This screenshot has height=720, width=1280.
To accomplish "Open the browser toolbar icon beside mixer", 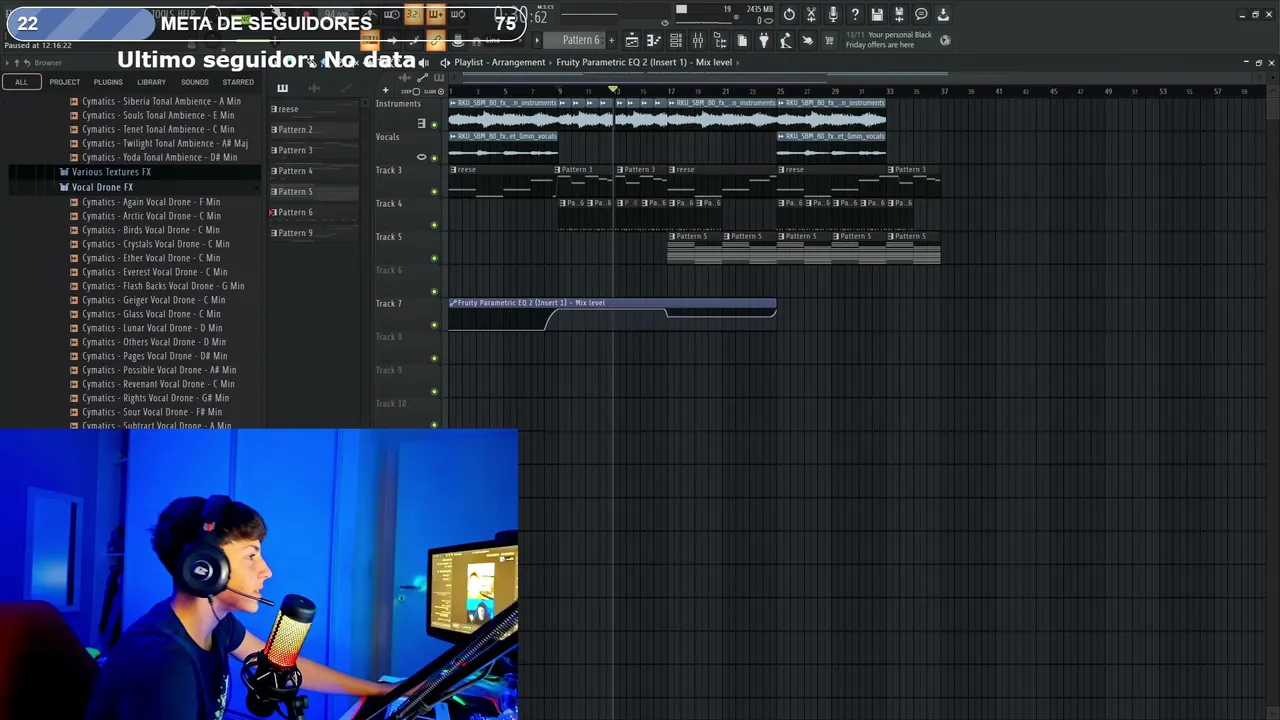I will [720, 40].
